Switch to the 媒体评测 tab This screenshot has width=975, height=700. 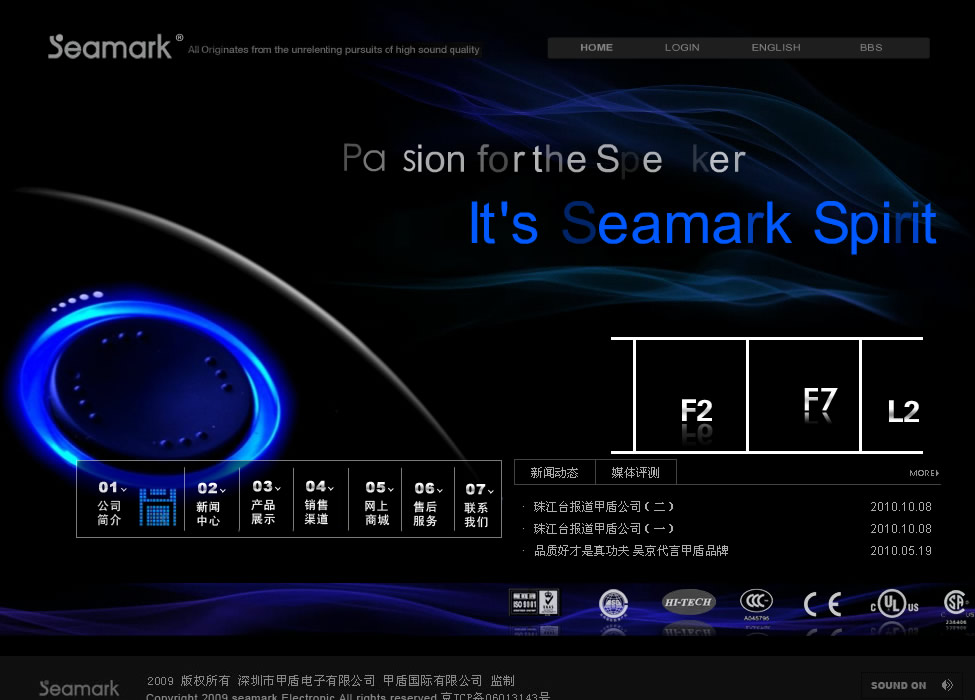pyautogui.click(x=635, y=472)
